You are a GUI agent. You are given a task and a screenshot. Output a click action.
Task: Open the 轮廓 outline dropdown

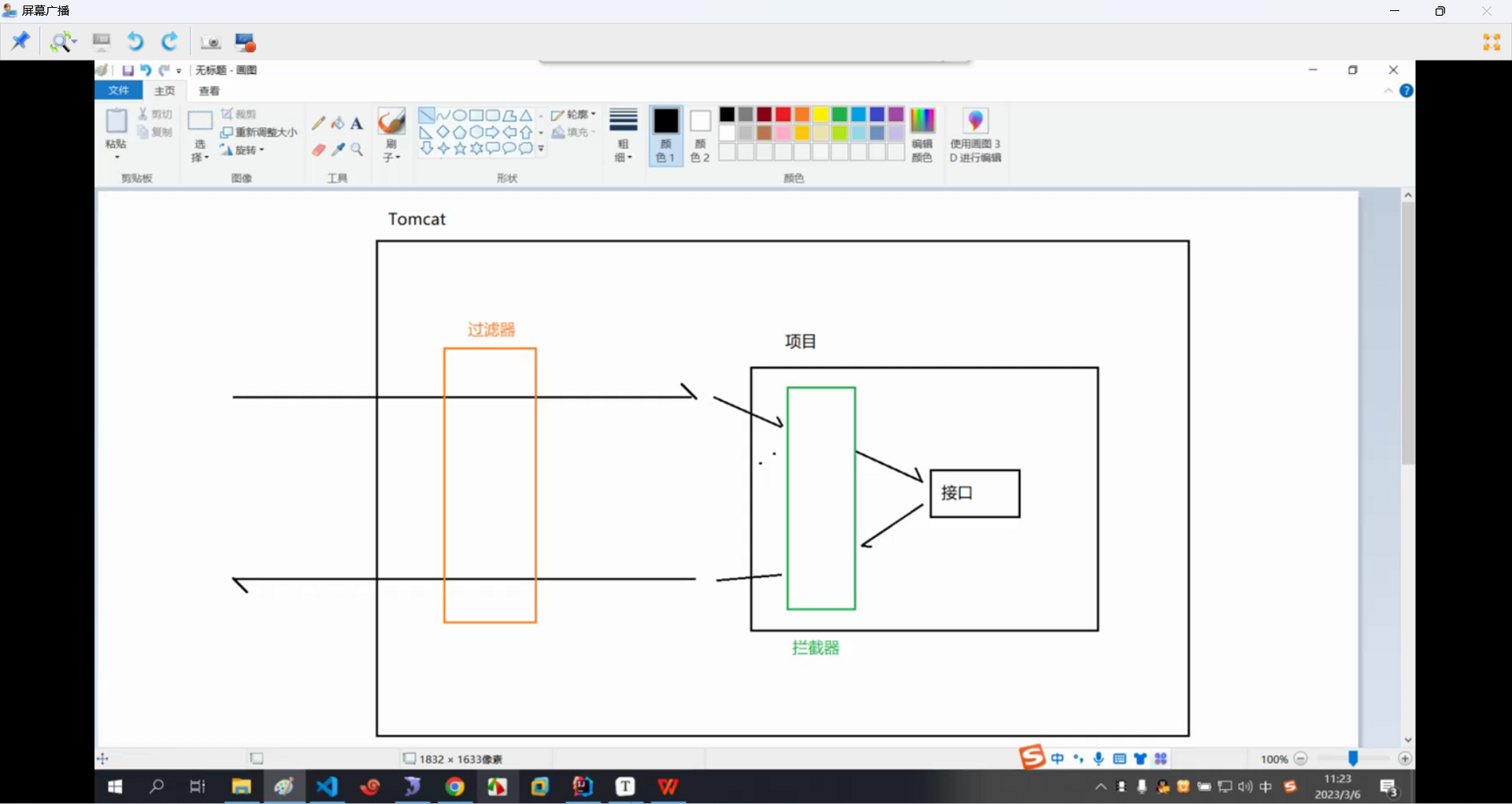[x=573, y=115]
